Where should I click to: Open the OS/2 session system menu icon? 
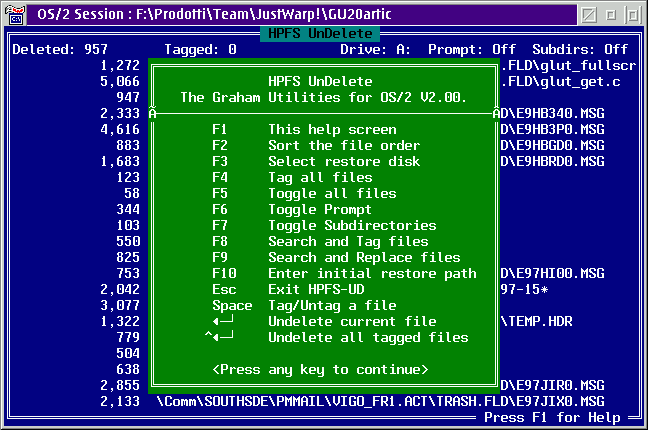(x=14, y=13)
